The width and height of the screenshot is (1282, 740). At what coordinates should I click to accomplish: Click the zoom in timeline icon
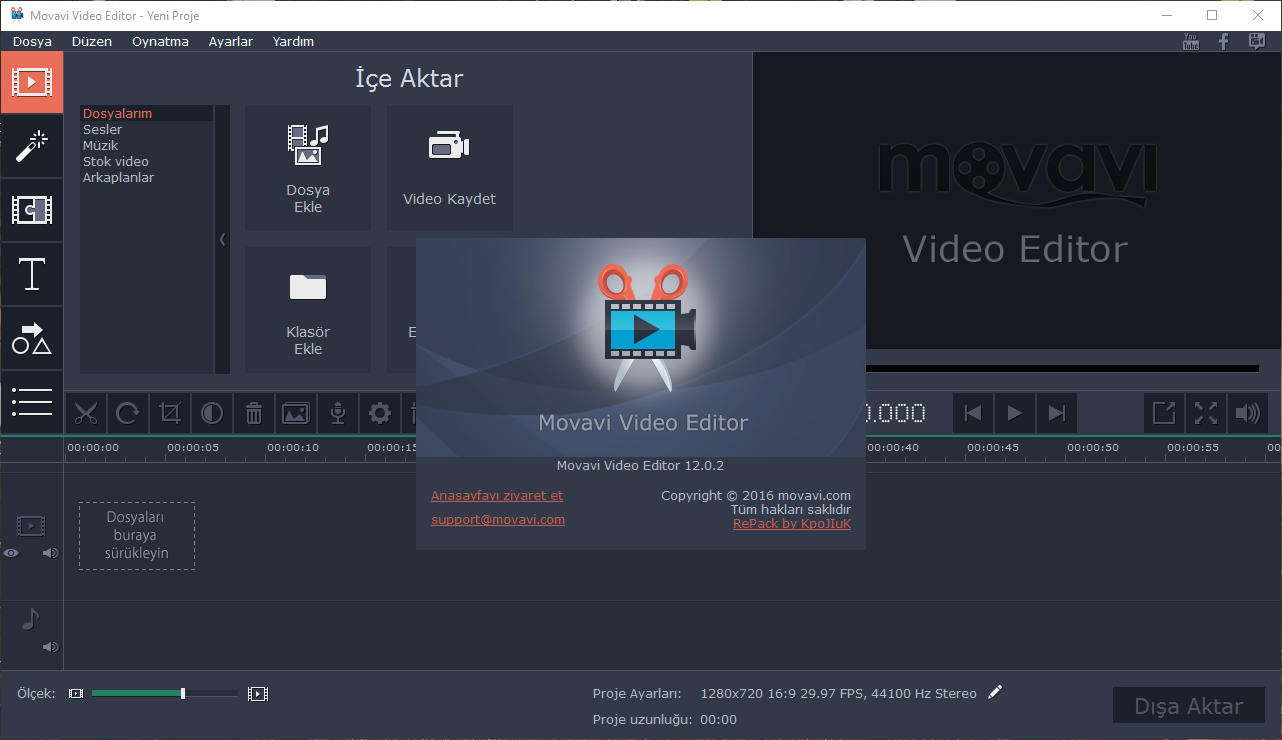tap(258, 693)
